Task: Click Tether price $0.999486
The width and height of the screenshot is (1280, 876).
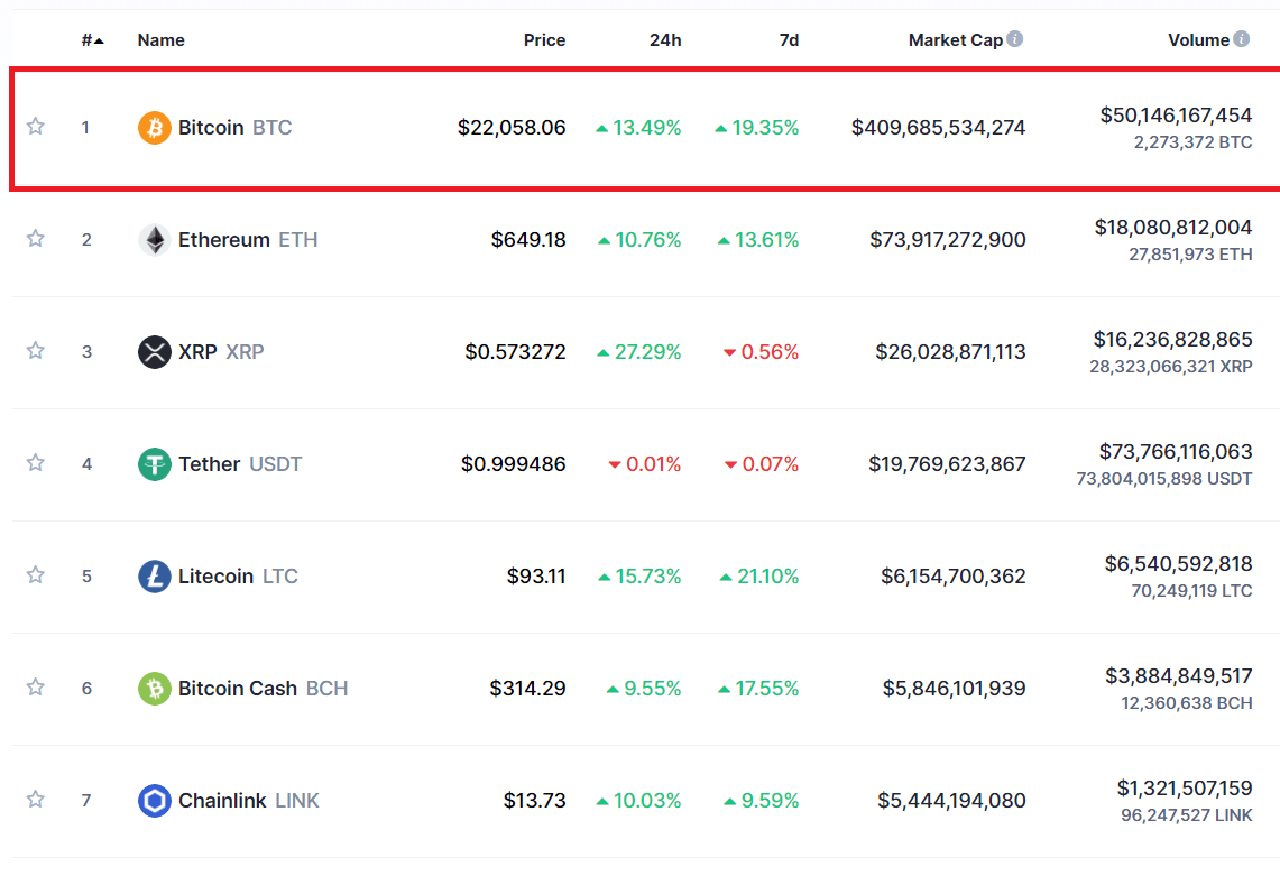Action: 513,464
